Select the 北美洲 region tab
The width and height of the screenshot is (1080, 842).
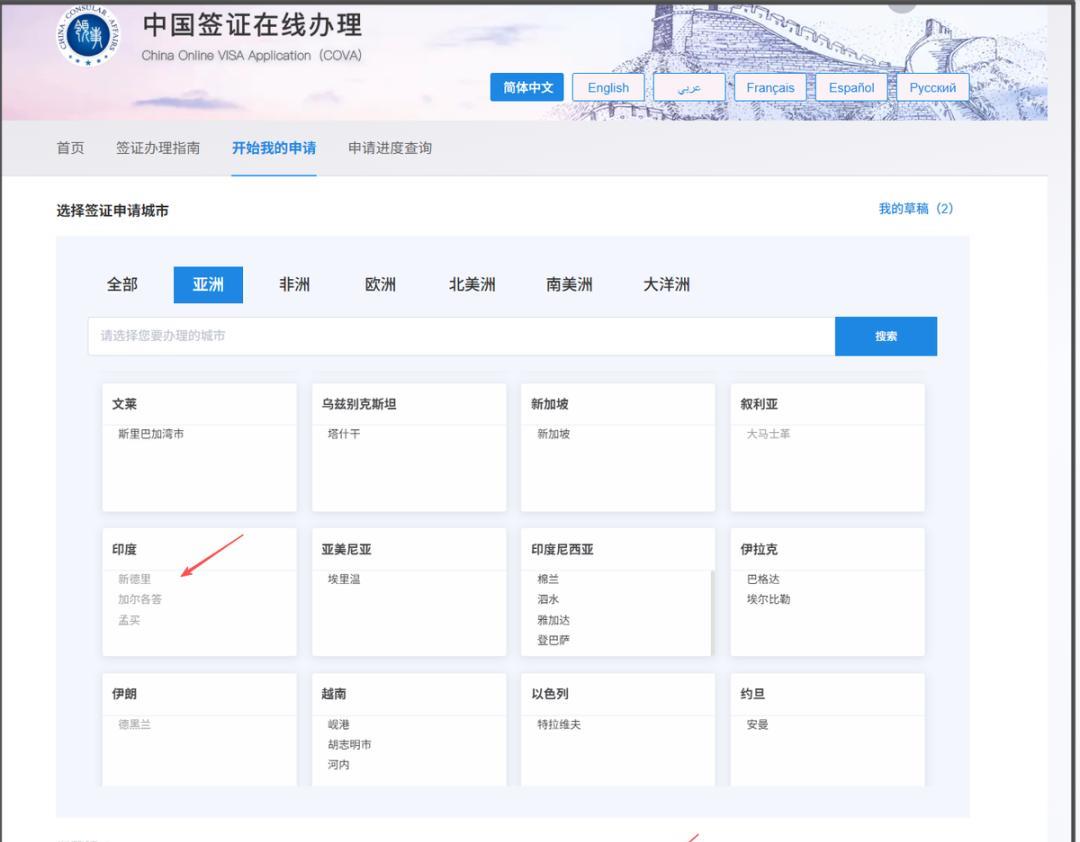(x=472, y=285)
